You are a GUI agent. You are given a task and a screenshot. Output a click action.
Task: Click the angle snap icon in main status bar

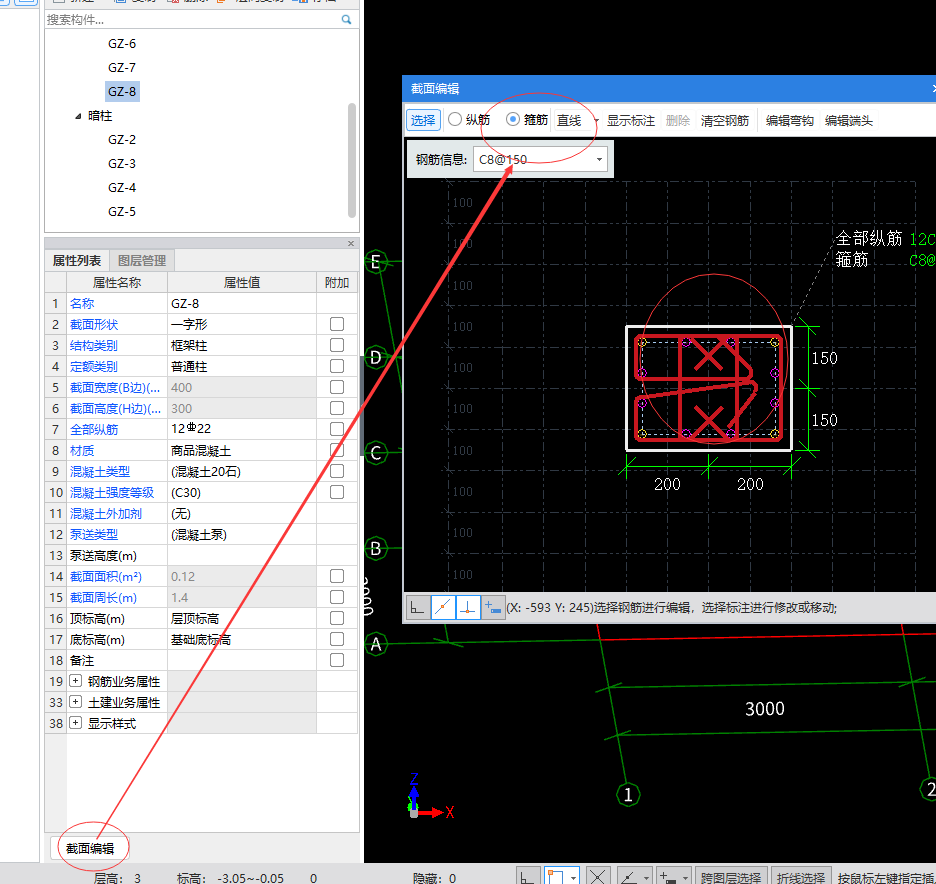pyautogui.click(x=629, y=877)
